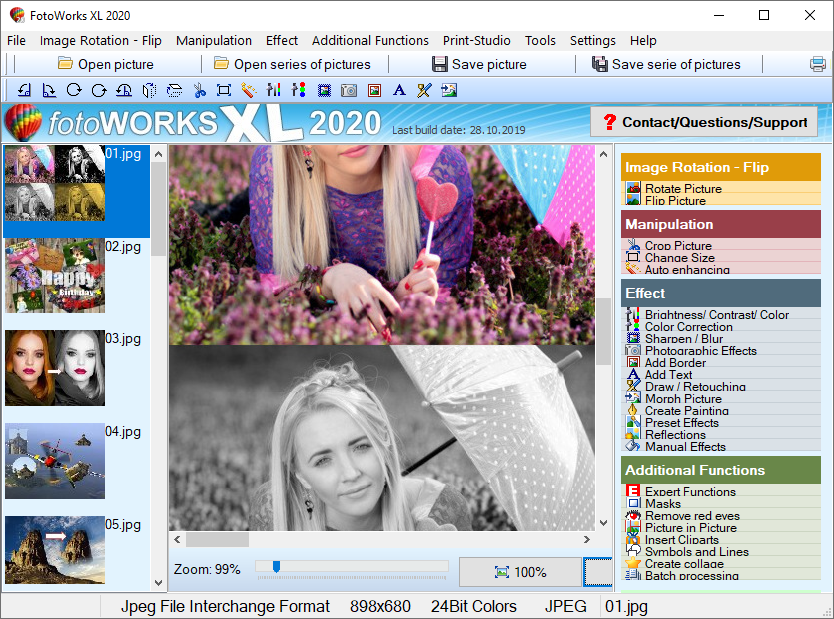Click image viewer vertical scroll down arrow
Image resolution: width=834 pixels, height=619 pixels.
603,523
